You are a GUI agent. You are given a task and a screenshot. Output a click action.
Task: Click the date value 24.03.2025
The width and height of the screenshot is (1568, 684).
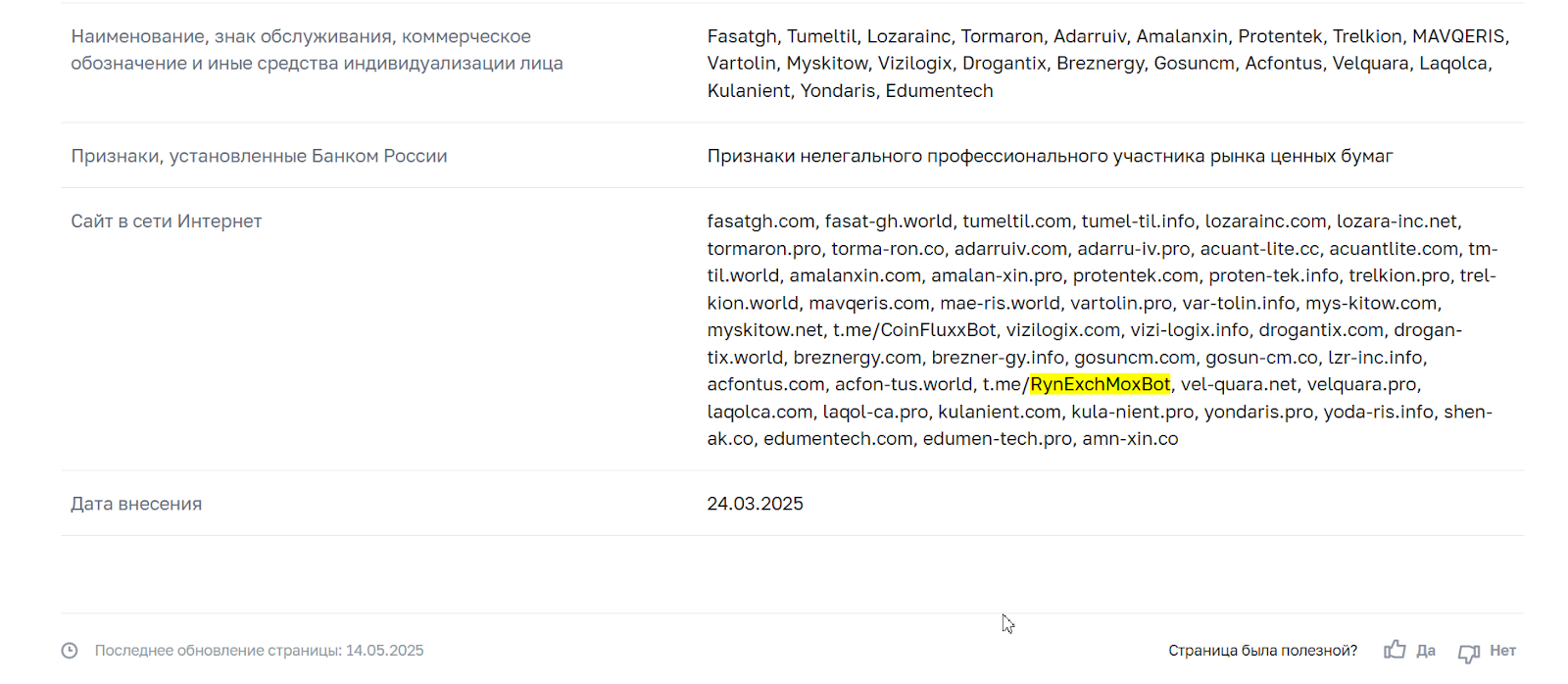pos(755,504)
